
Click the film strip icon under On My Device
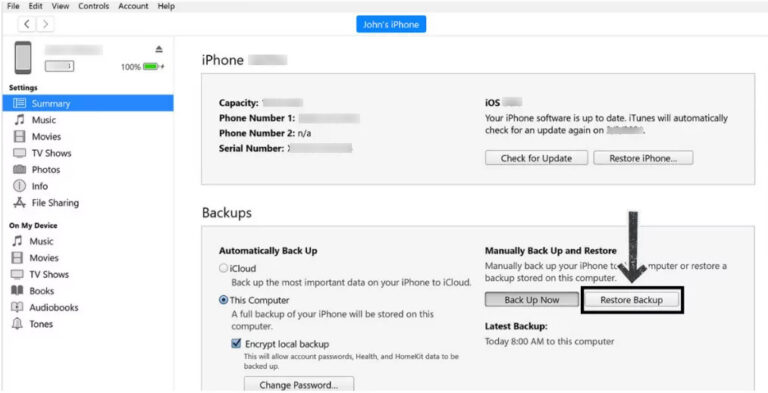[x=17, y=258]
